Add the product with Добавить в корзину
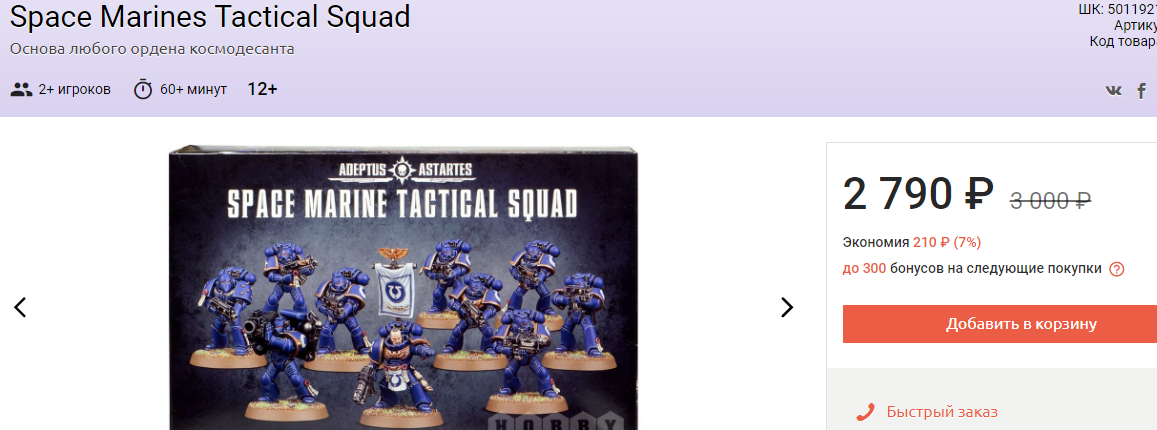Screen dimensions: 1157x430 (x=1000, y=324)
